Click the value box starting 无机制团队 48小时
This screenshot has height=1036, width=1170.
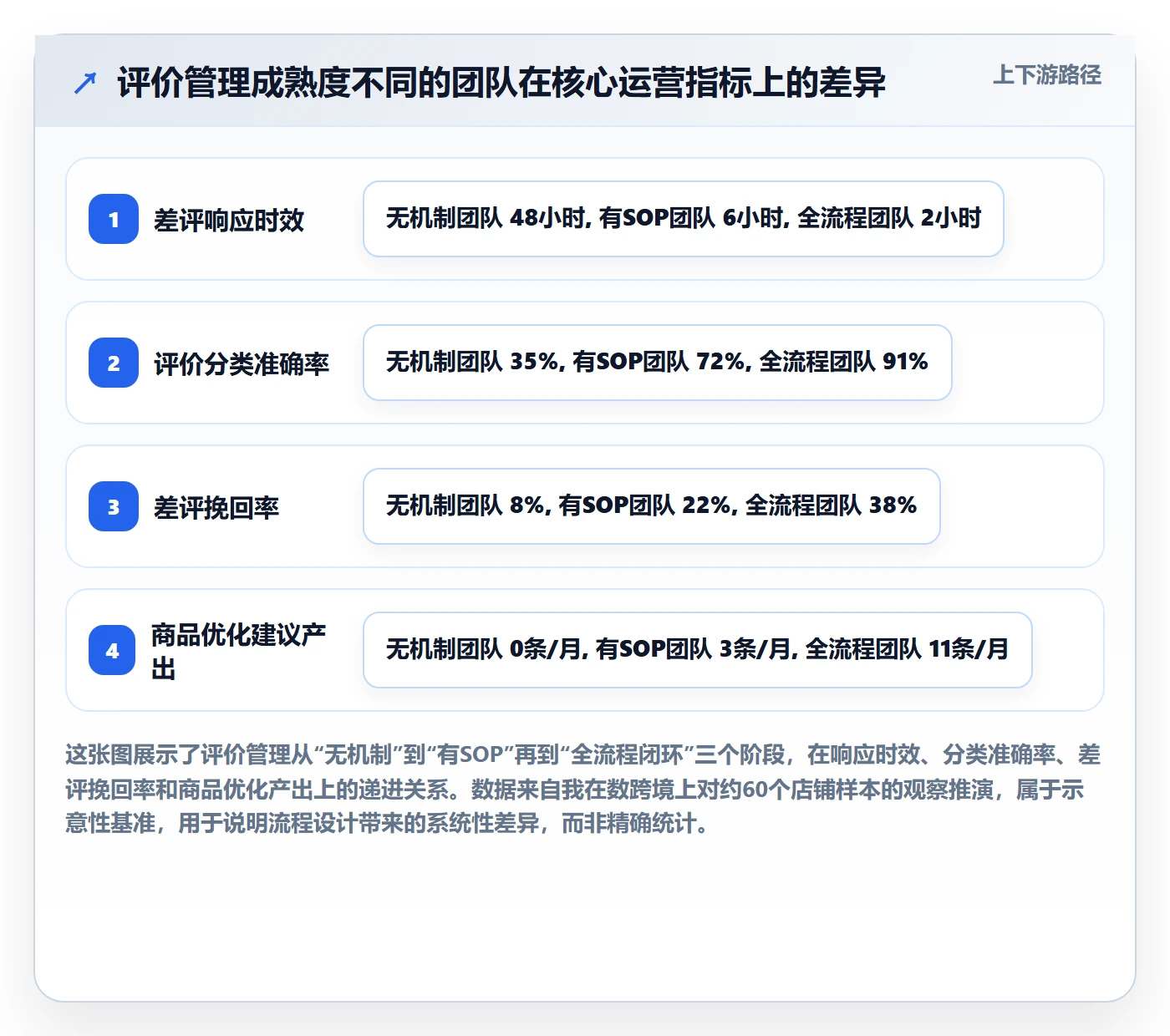[x=684, y=219]
